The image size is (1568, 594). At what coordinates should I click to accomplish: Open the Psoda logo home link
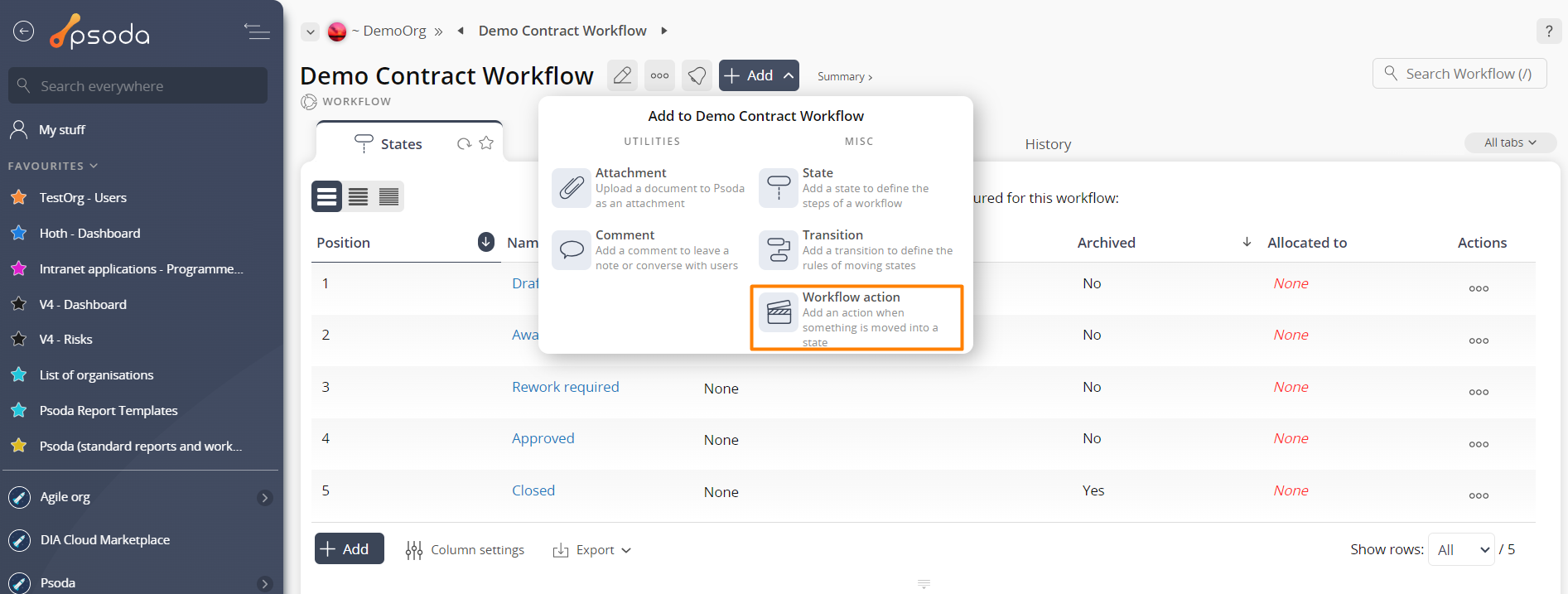click(99, 32)
